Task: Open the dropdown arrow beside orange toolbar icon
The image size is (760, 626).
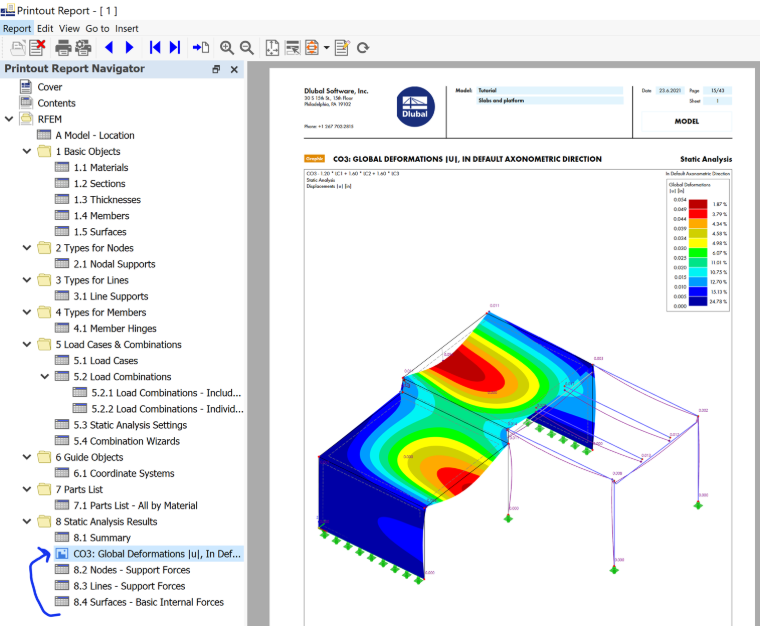Action: (326, 47)
